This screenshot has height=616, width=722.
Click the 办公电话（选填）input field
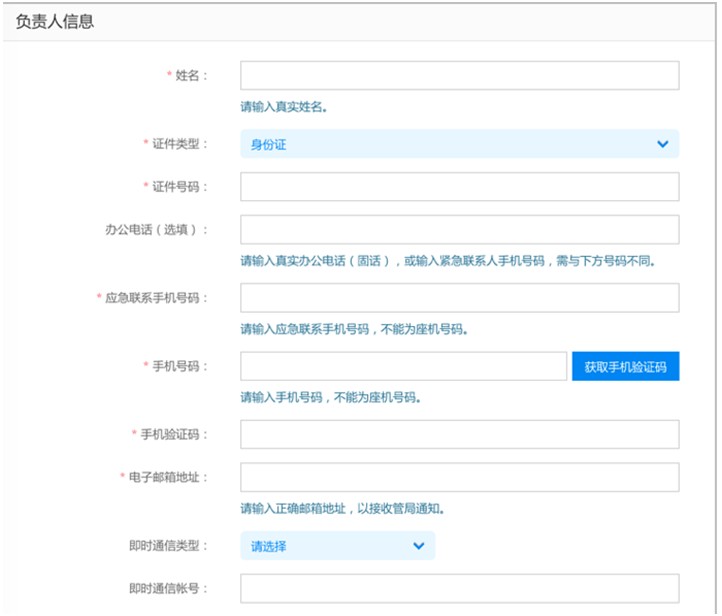click(x=459, y=230)
